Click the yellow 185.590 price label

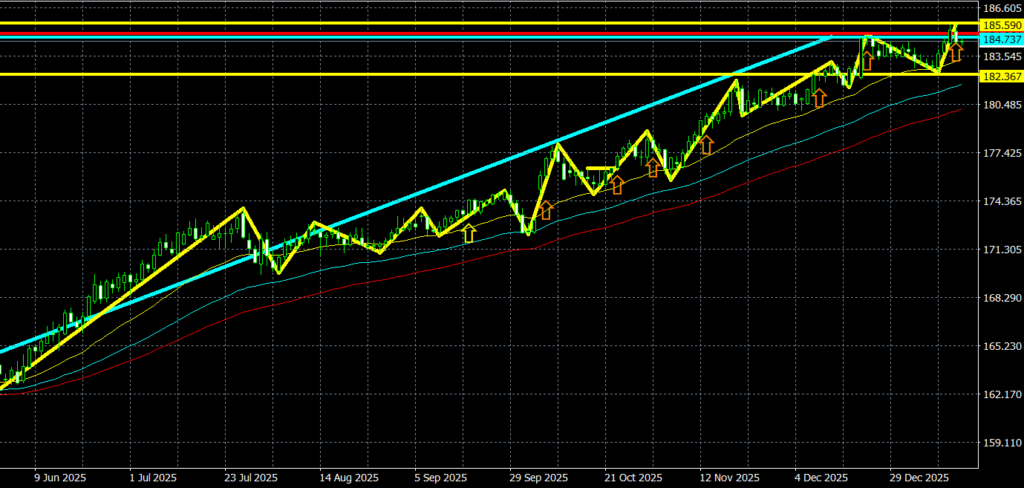tap(1000, 25)
